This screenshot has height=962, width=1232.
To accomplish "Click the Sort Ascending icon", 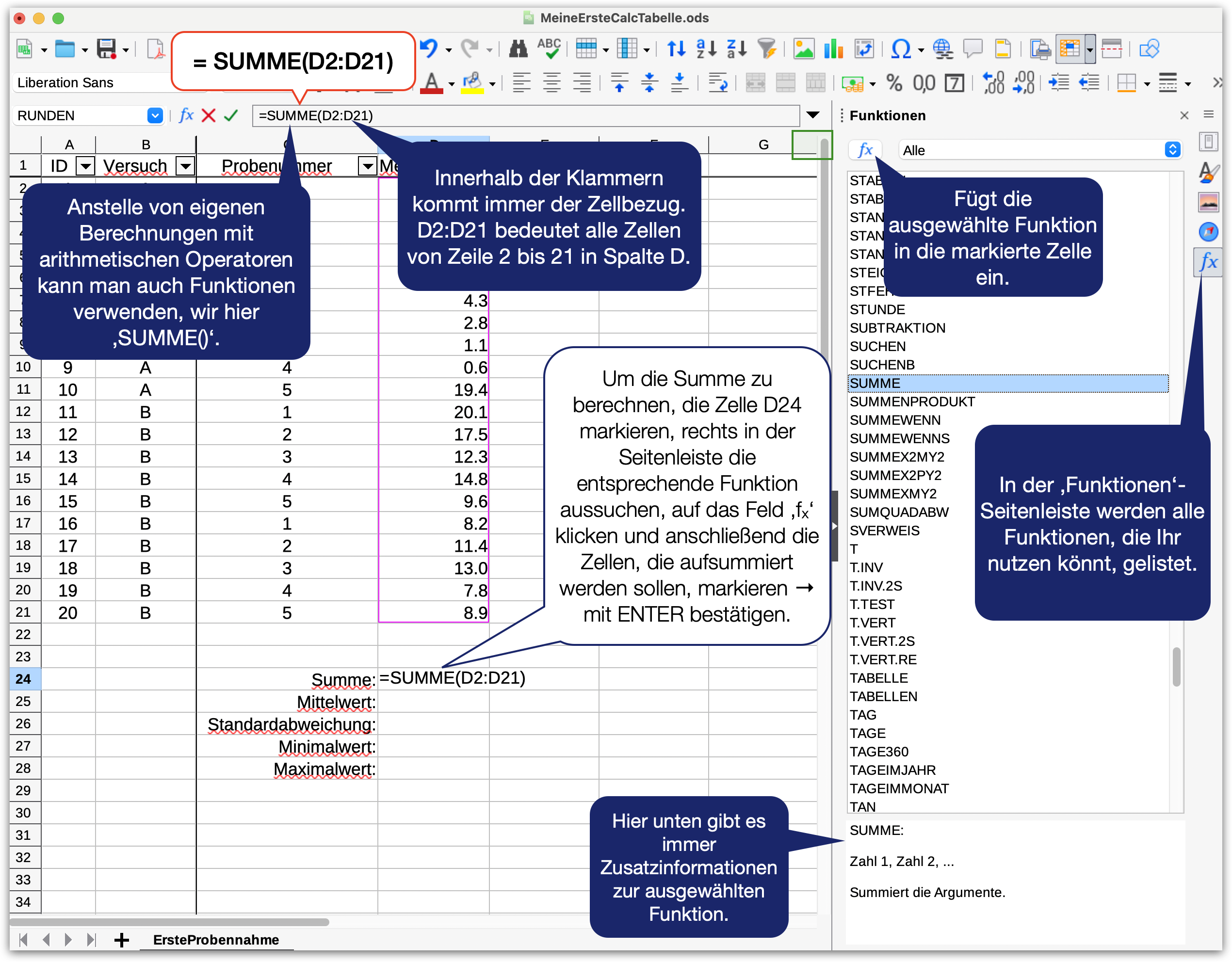I will tap(706, 49).
